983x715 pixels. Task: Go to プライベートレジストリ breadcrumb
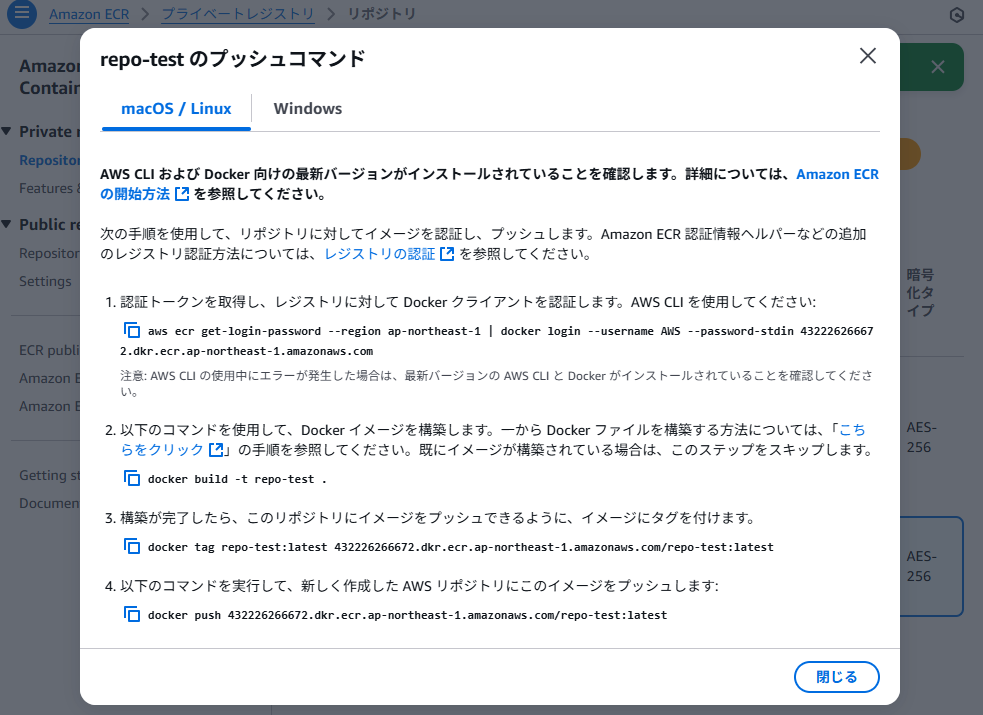coord(238,14)
